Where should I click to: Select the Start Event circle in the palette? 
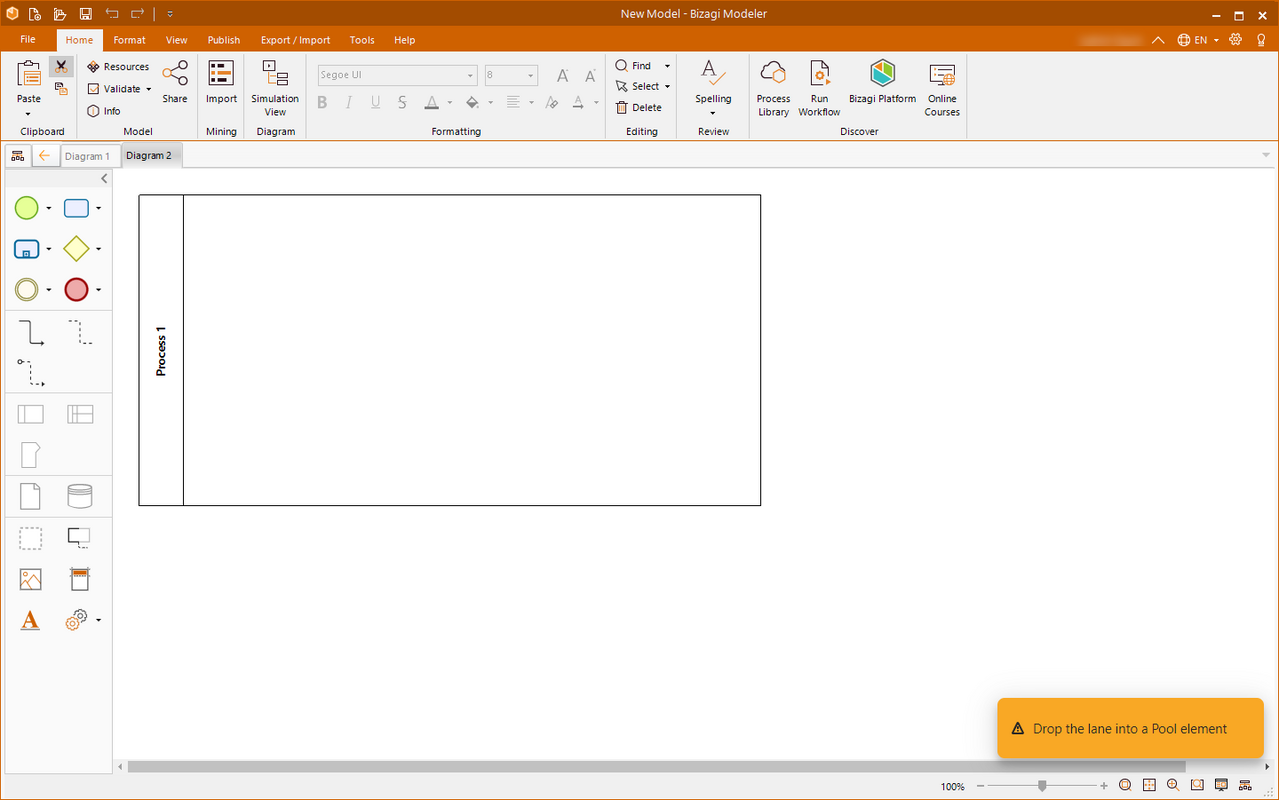[x=26, y=208]
